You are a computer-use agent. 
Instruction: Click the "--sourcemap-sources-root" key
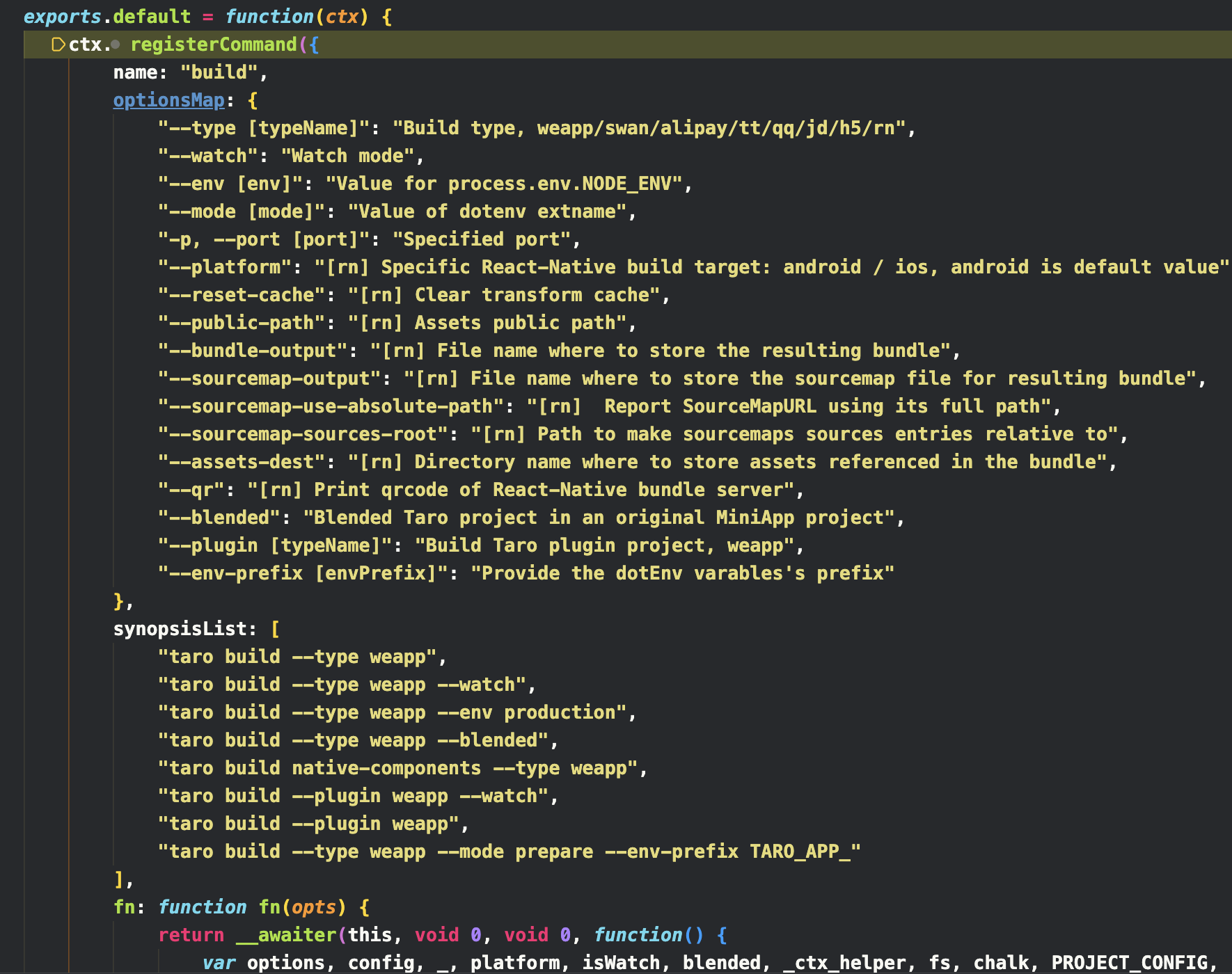point(303,434)
